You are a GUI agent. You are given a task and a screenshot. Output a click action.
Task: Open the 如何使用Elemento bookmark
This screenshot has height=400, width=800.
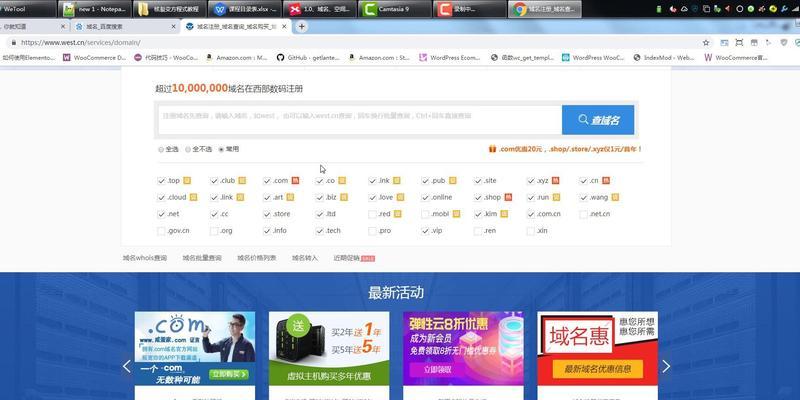tap(28, 58)
